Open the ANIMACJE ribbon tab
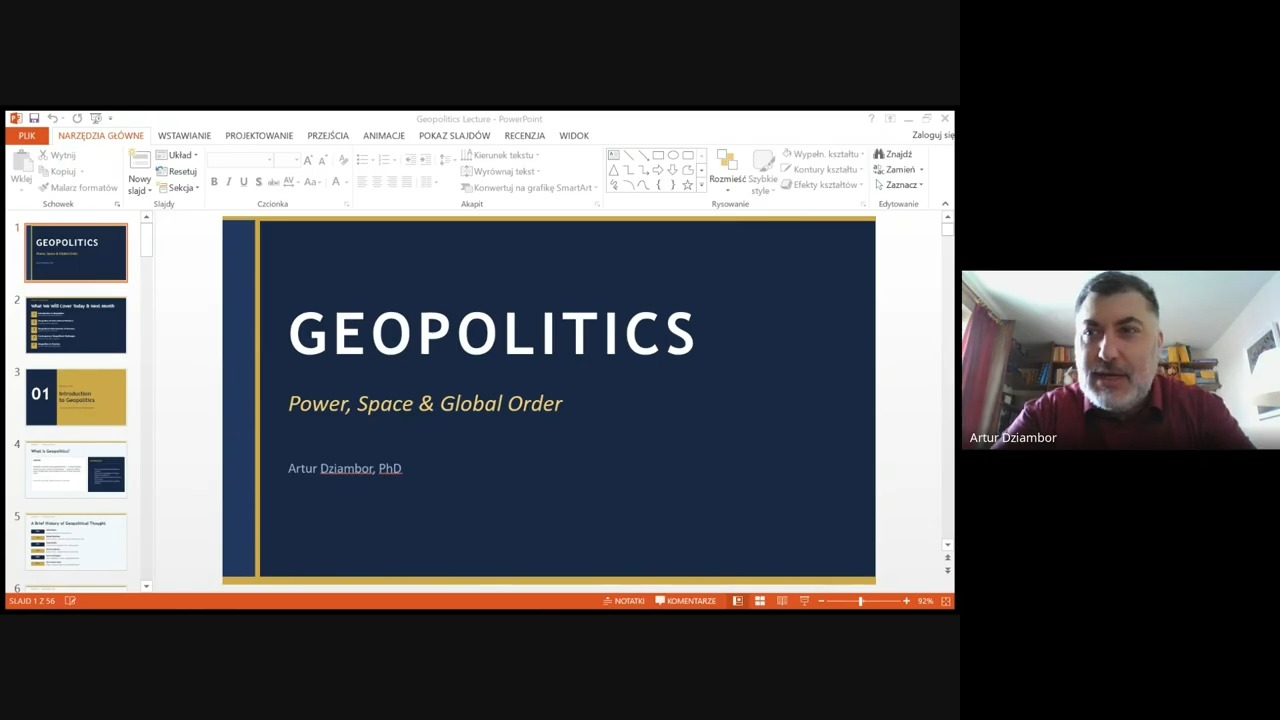 tap(384, 136)
